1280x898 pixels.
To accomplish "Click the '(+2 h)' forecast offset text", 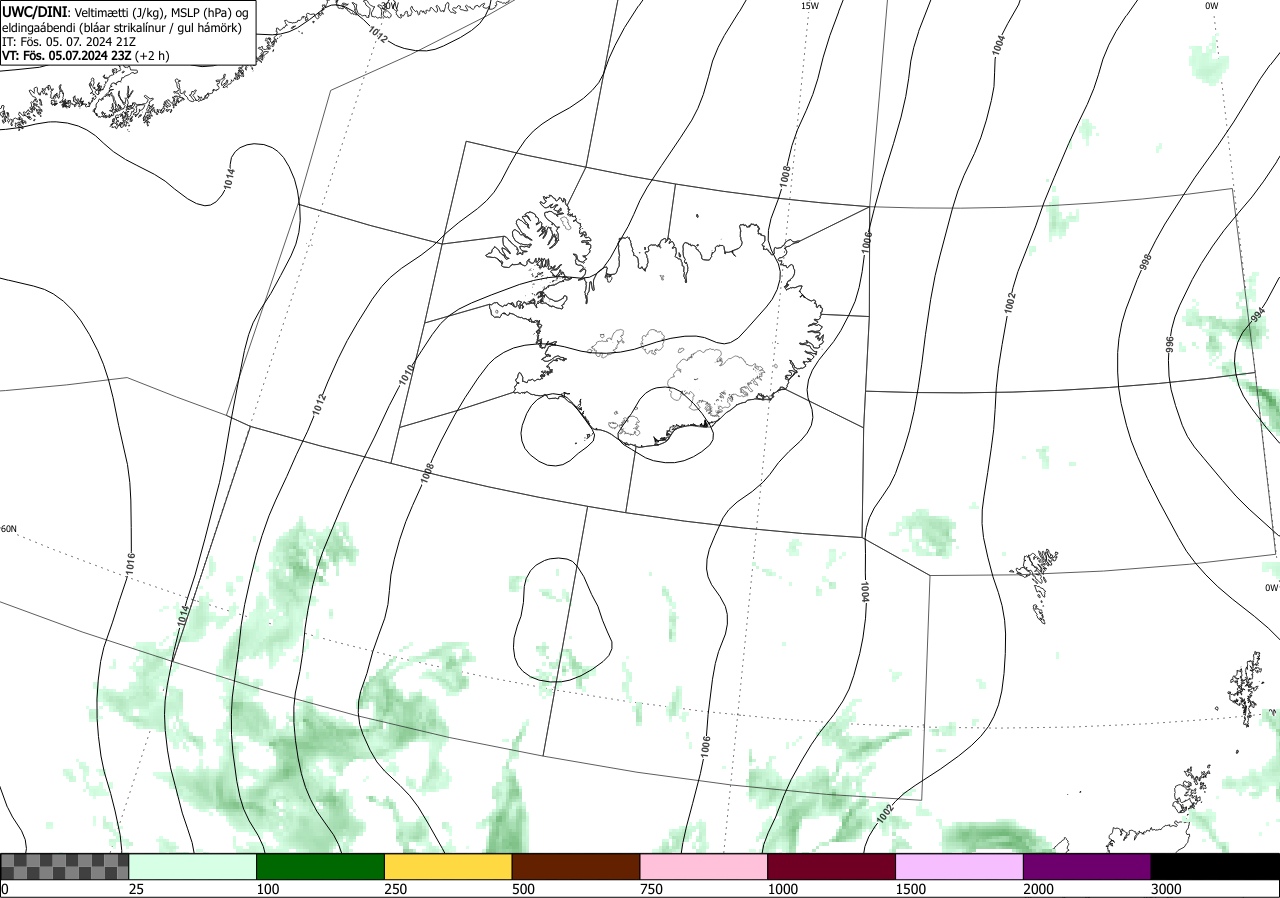I will click(x=152, y=56).
